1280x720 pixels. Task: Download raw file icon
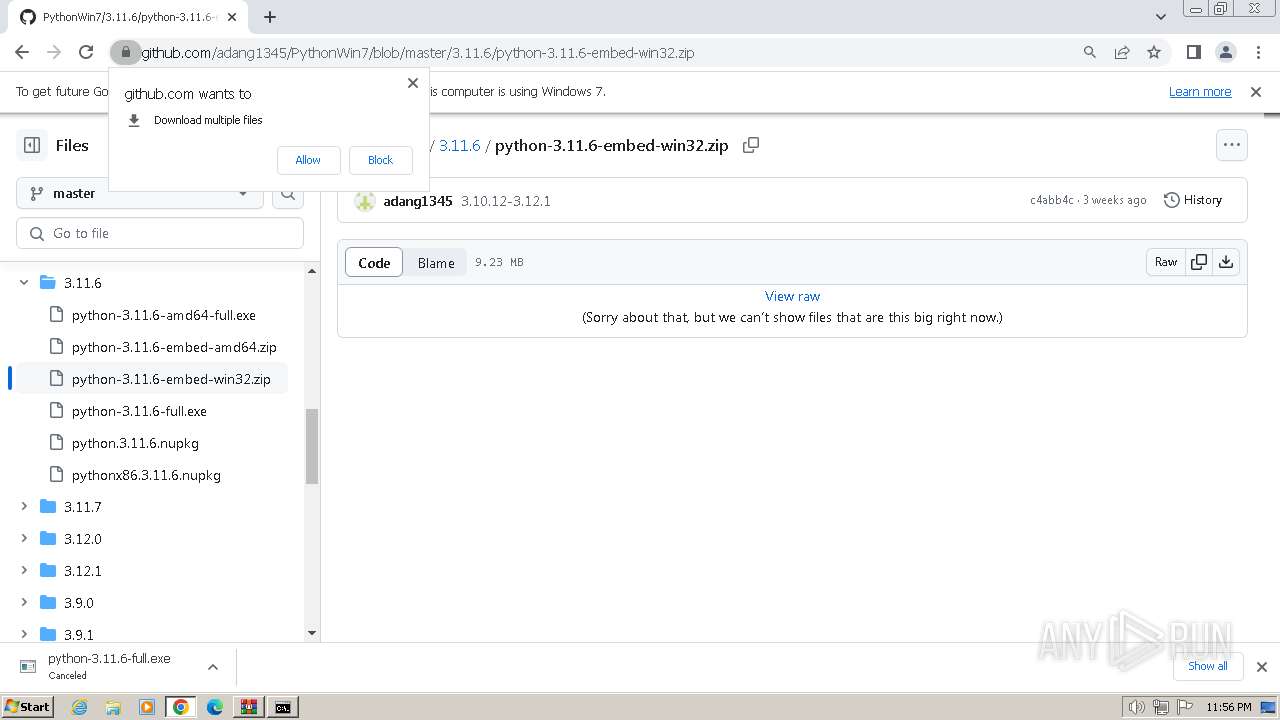(x=1226, y=262)
